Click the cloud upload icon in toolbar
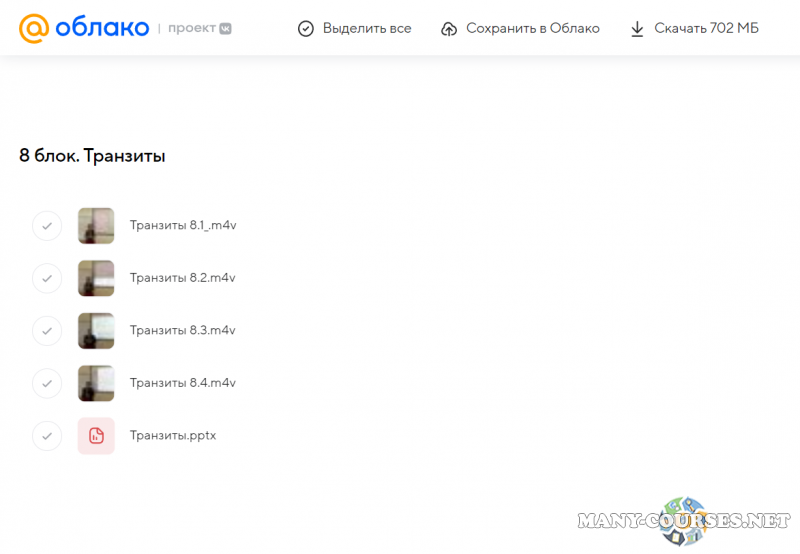Screen dimensions: 800x554 [x=450, y=29]
